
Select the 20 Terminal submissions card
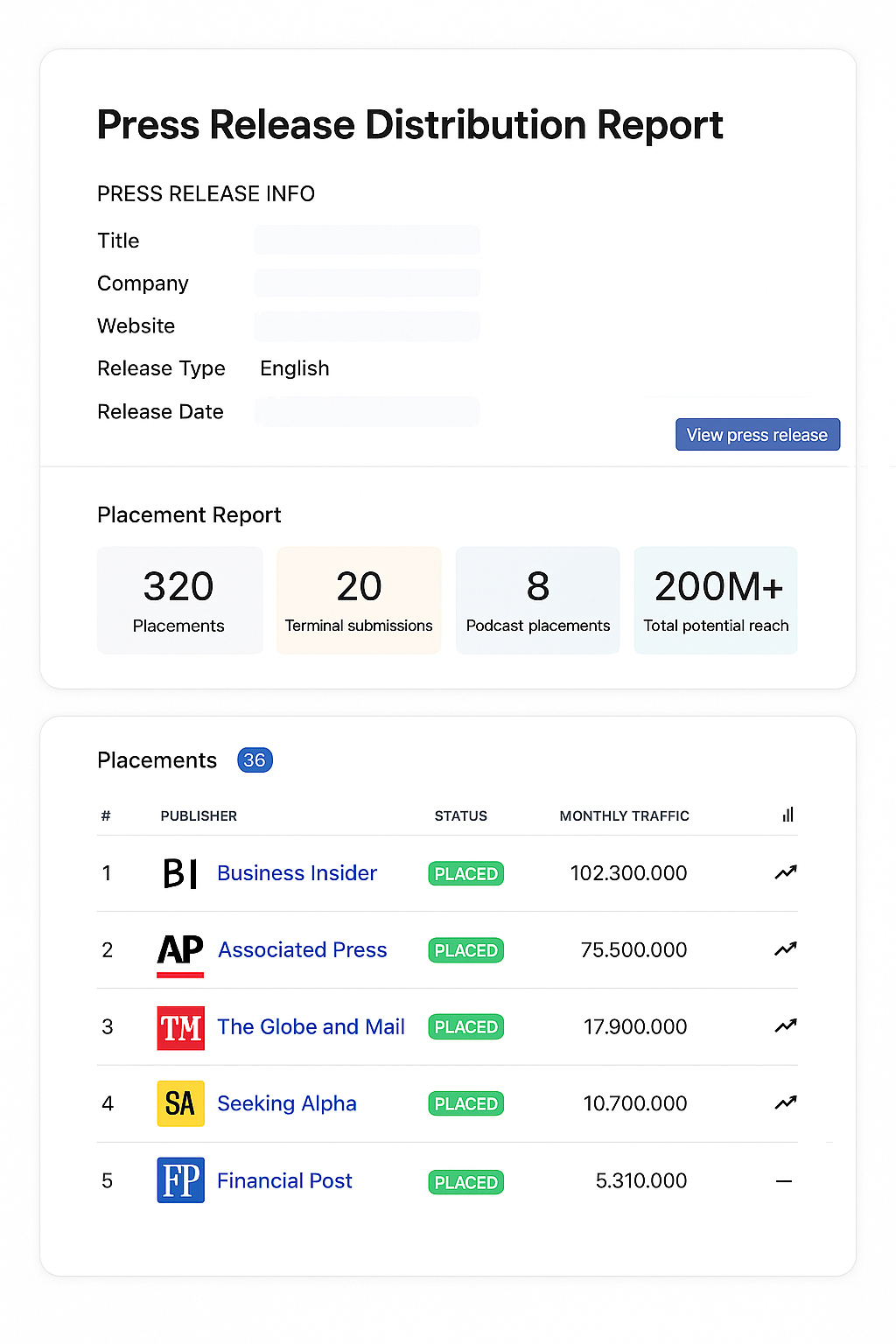click(359, 600)
